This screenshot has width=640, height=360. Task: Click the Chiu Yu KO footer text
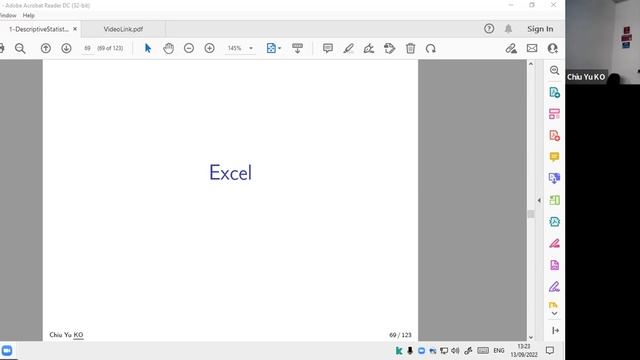tap(66, 335)
